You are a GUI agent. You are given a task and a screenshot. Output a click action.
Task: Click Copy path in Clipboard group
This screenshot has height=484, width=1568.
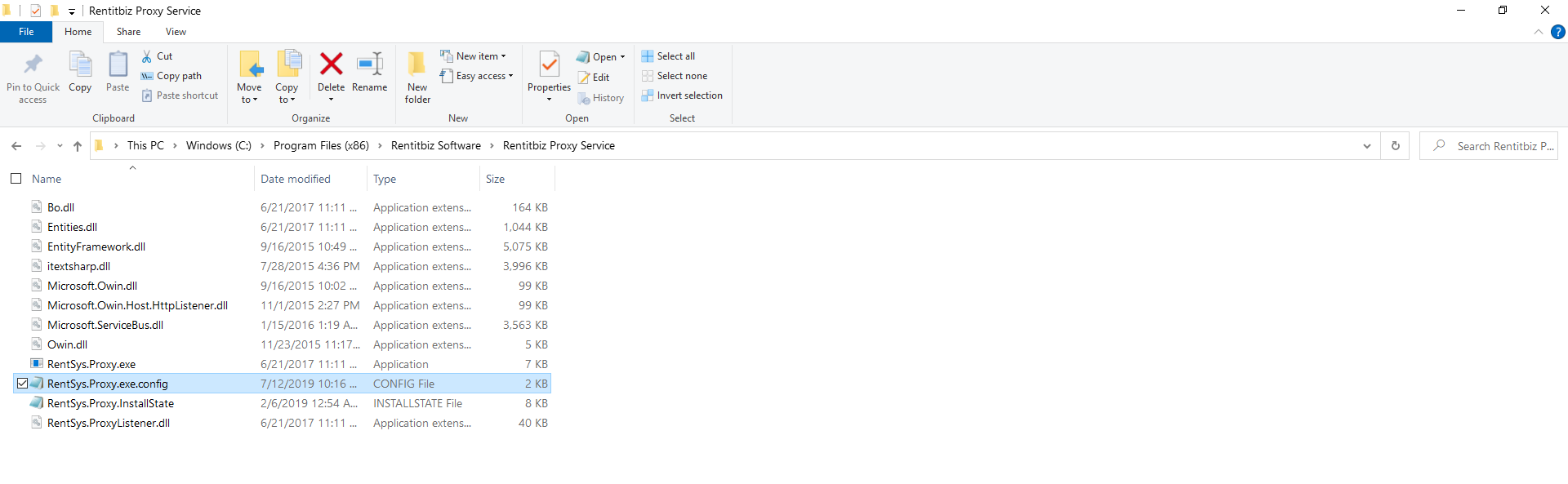tap(171, 76)
